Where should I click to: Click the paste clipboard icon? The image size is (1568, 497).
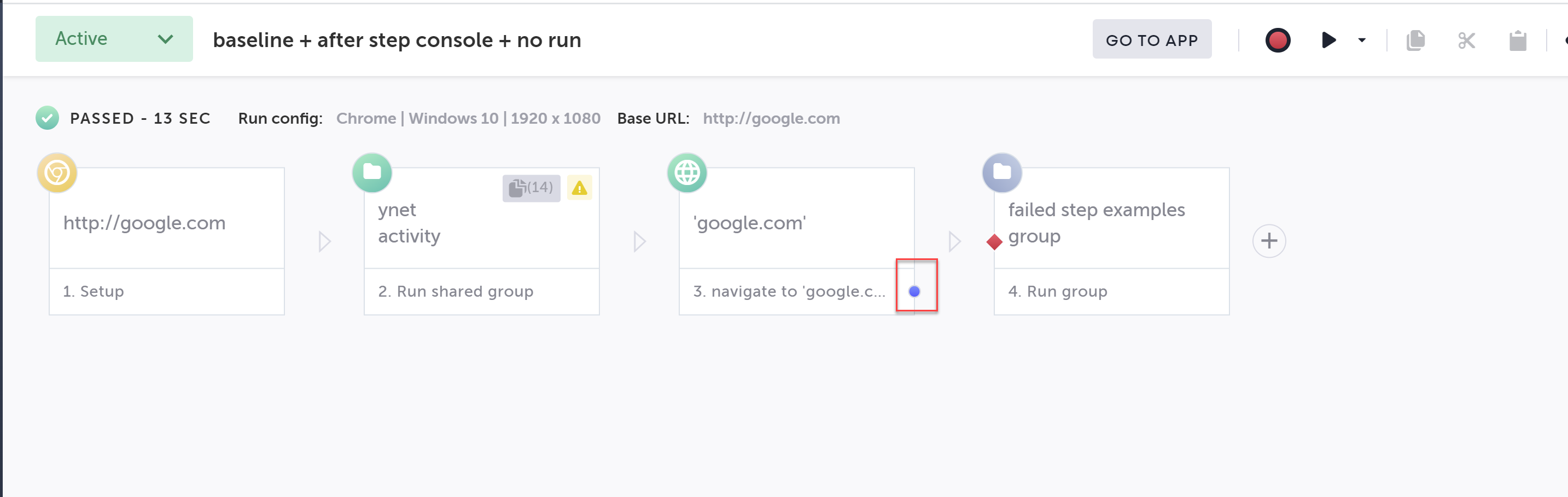coord(1518,40)
